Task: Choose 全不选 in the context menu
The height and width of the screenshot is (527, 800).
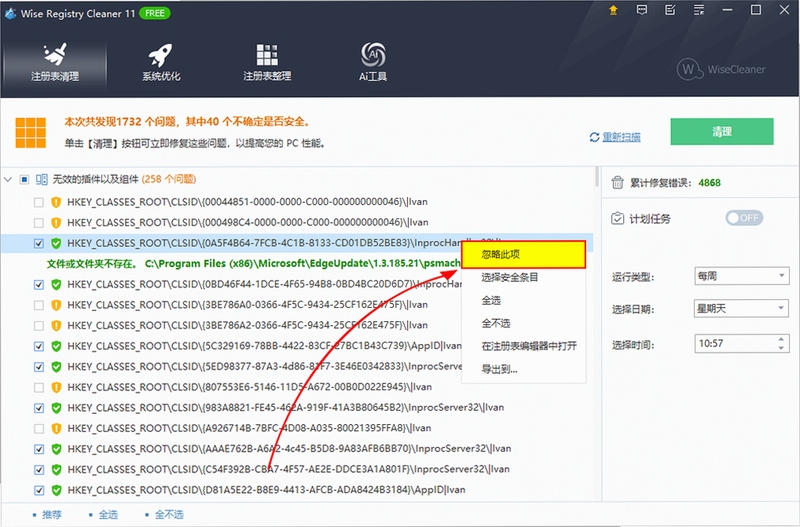Action: click(x=523, y=323)
